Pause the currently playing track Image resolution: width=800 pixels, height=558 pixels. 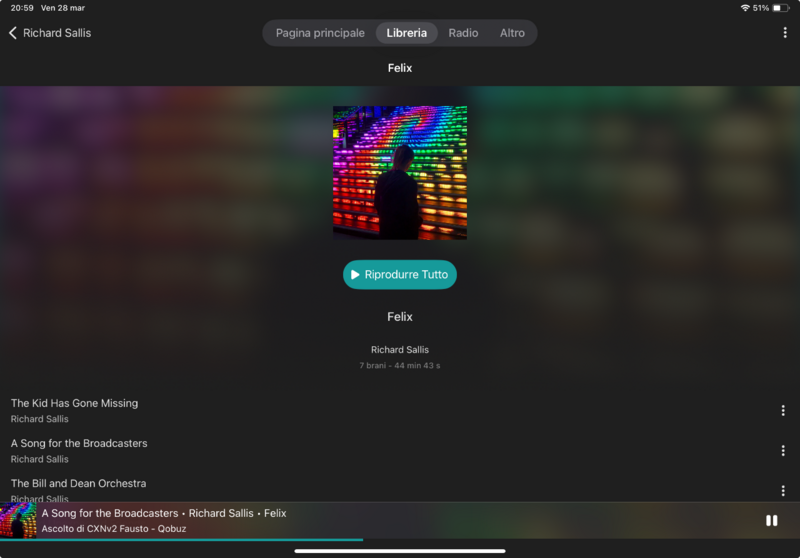coord(771,520)
